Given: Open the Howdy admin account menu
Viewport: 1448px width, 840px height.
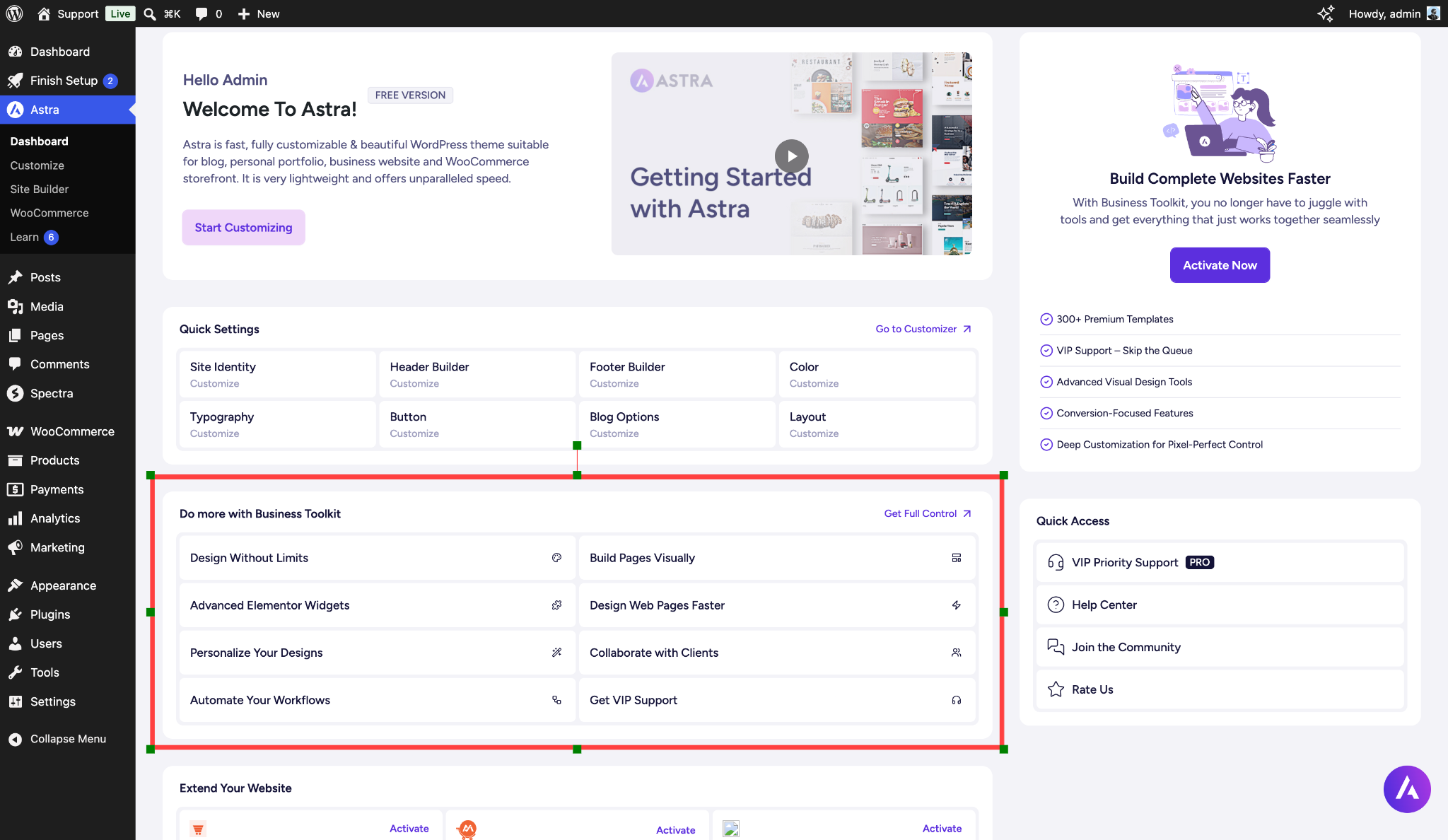Looking at the screenshot, I should click(1394, 13).
